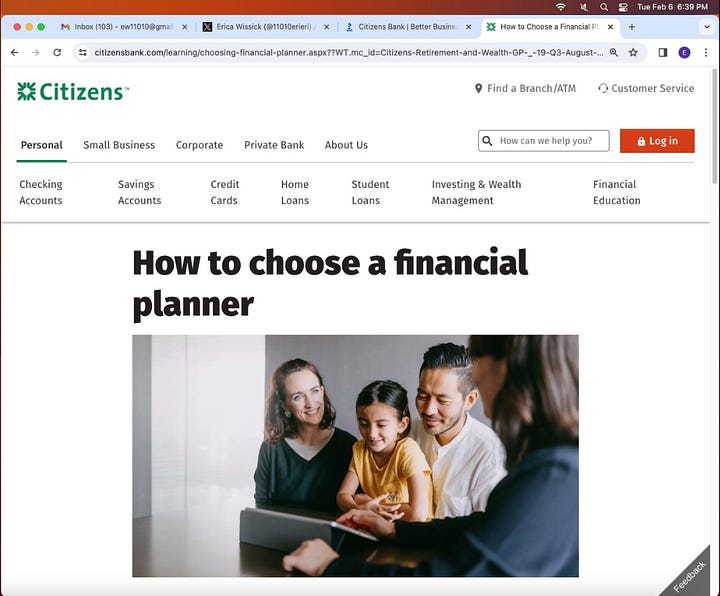The height and width of the screenshot is (596, 720).
Task: Bookmark this page with the star icon
Action: [633, 52]
